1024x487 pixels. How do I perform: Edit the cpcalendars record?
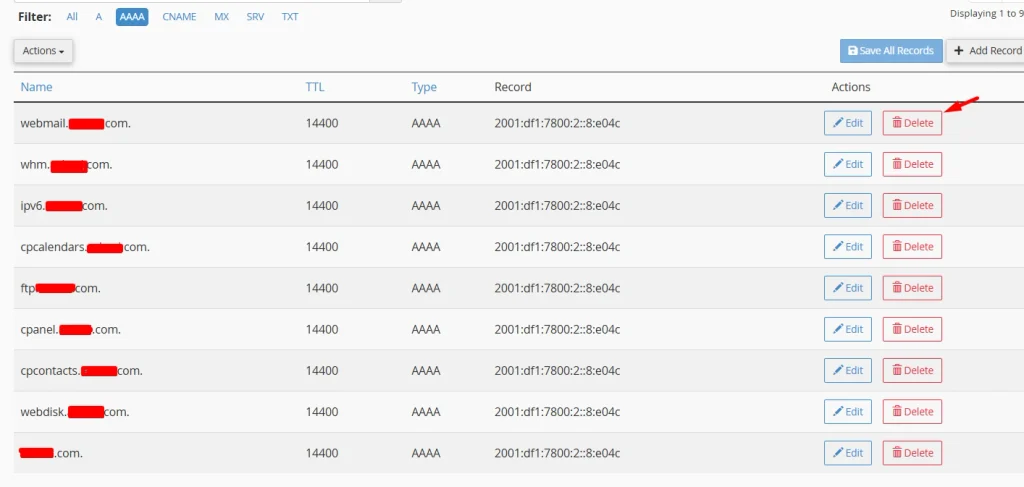click(848, 247)
